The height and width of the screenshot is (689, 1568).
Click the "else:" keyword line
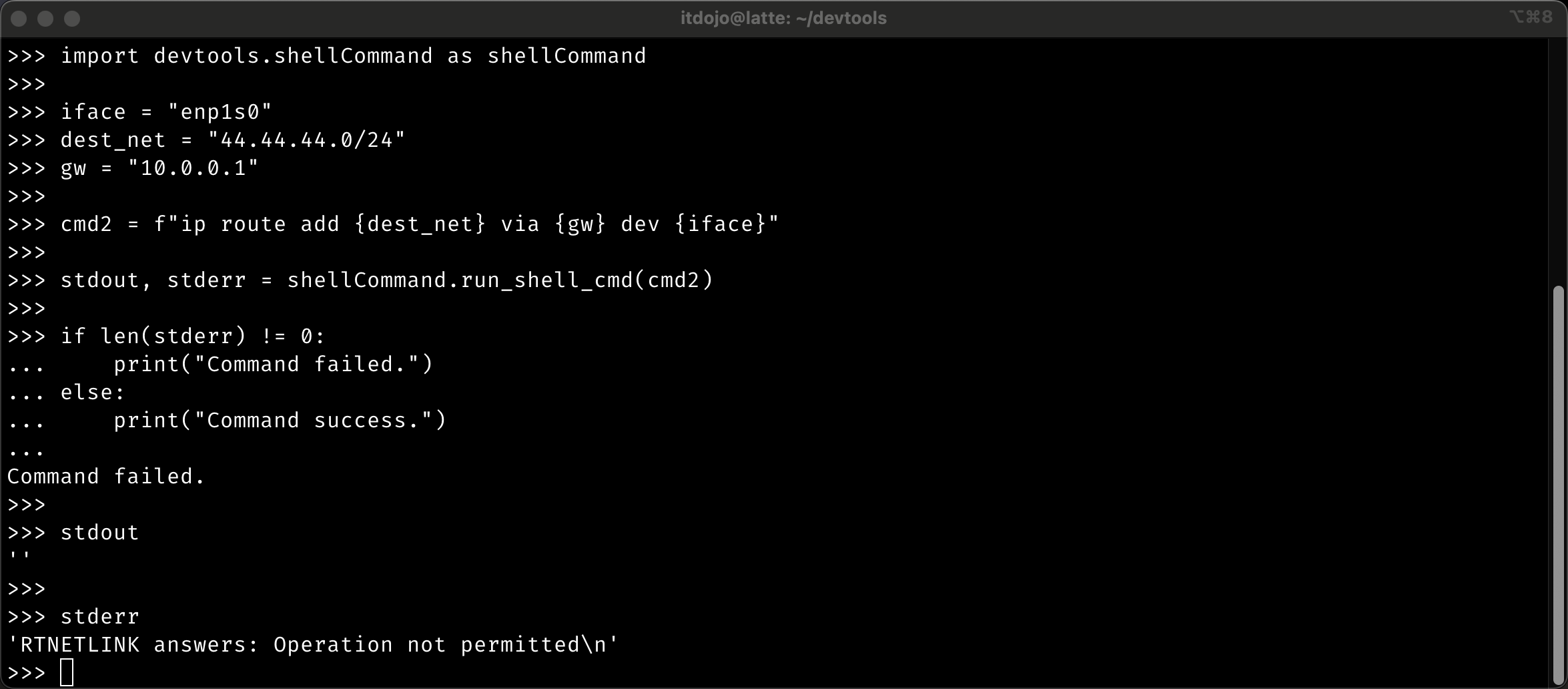(93, 393)
